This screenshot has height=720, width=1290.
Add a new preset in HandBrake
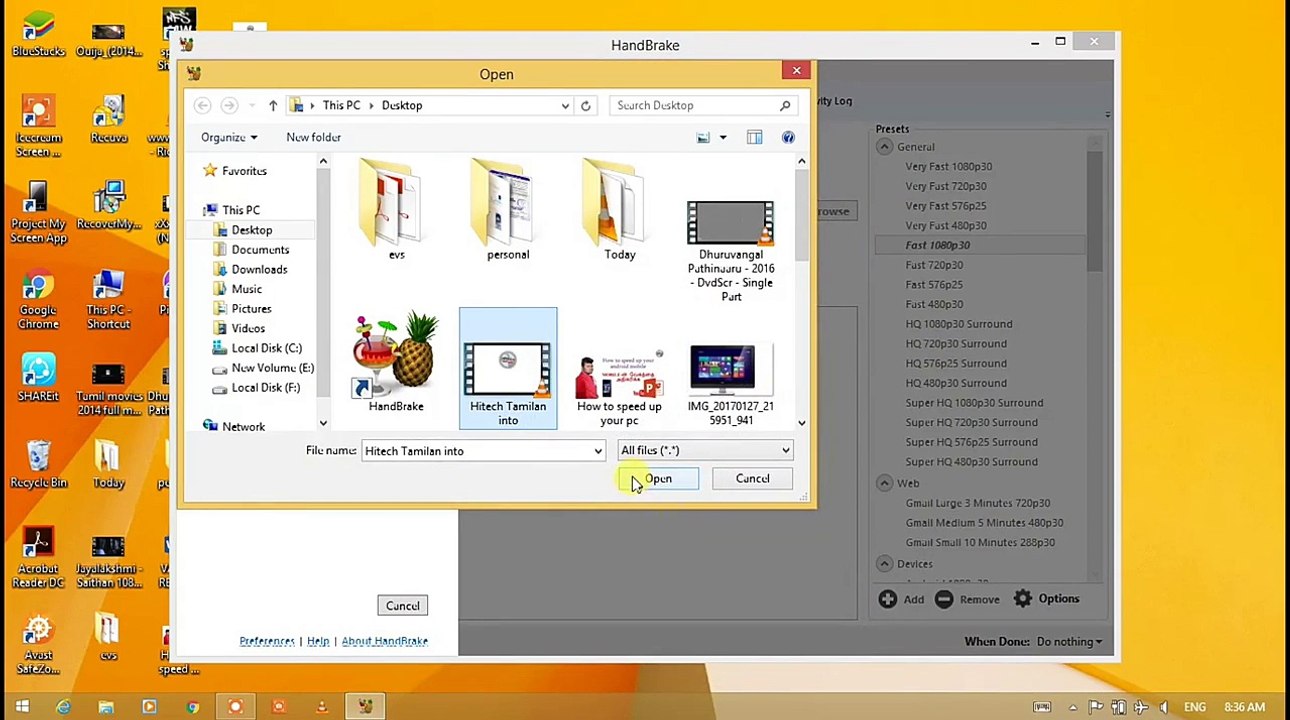coord(901,599)
